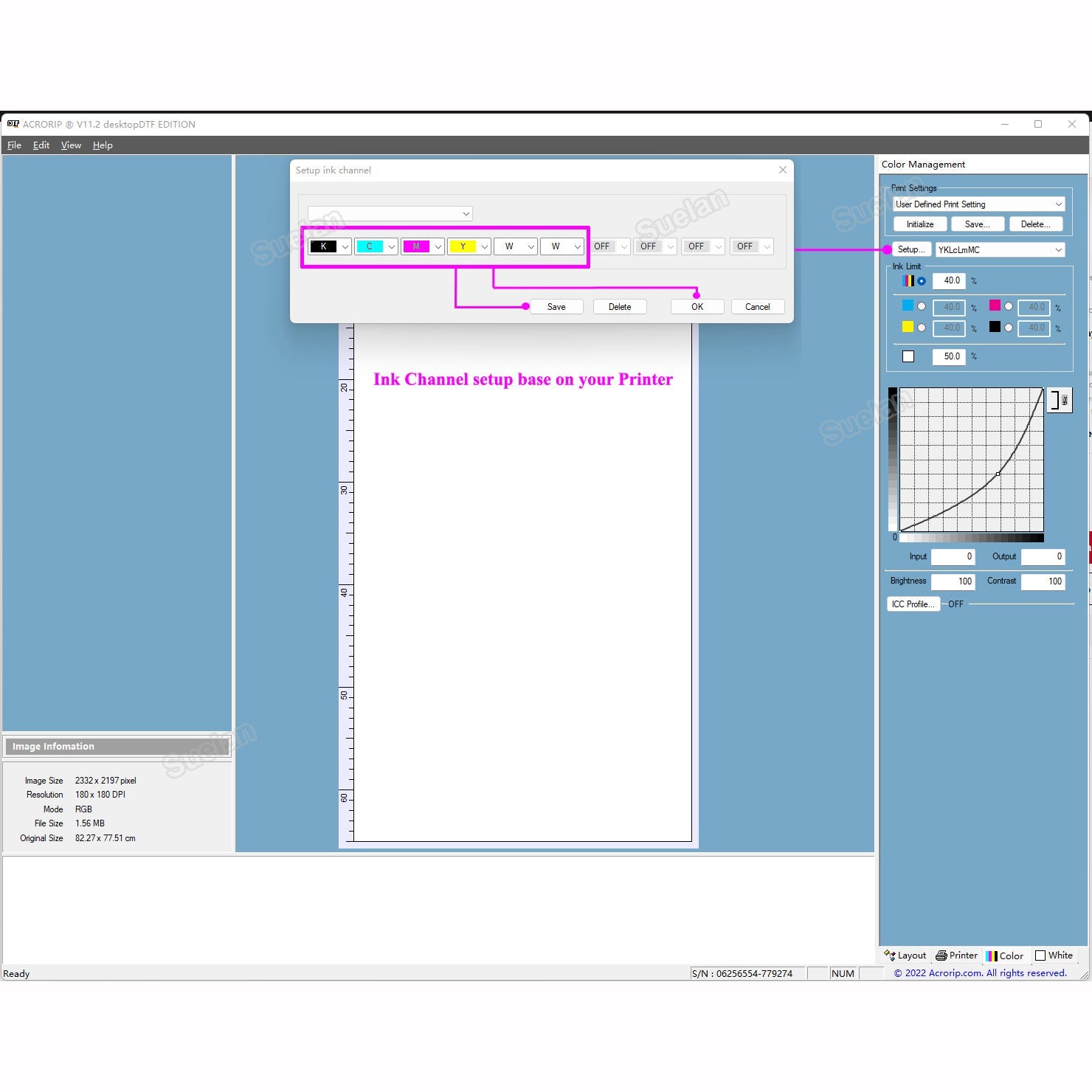Click the yellow ink color swatch
Image resolution: width=1092 pixels, height=1092 pixels.
click(x=908, y=327)
